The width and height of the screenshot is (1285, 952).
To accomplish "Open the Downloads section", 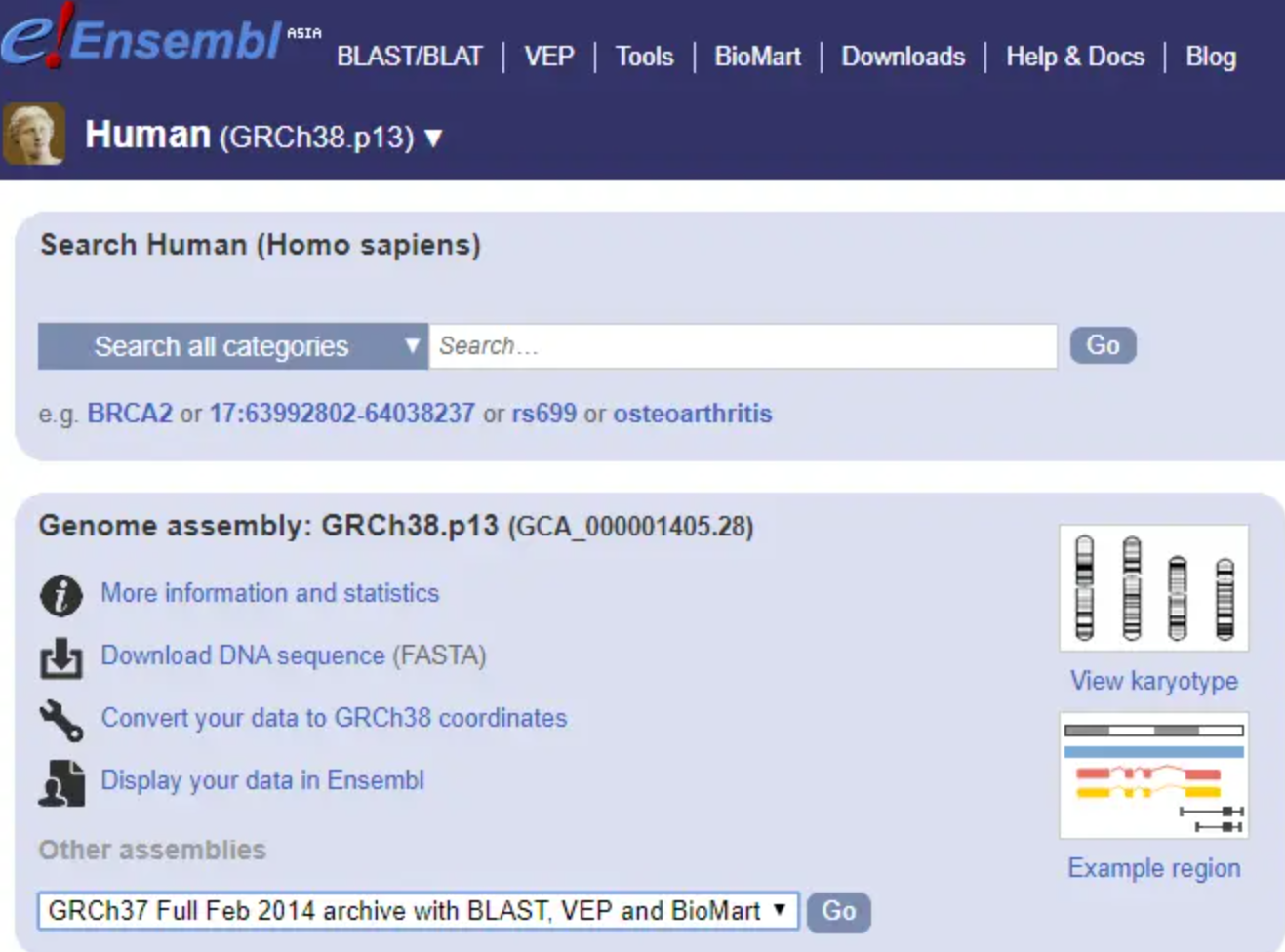I will click(x=903, y=57).
